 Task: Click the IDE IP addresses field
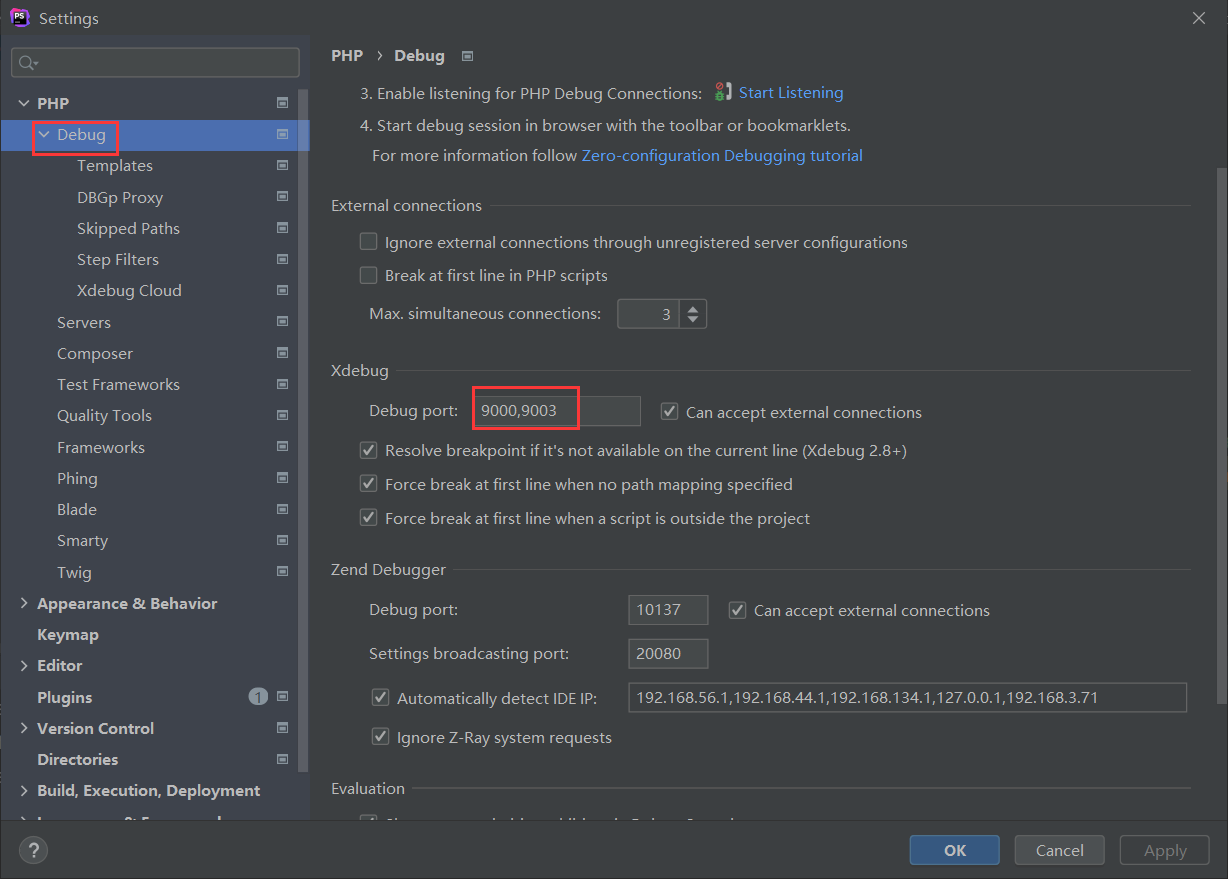click(907, 698)
